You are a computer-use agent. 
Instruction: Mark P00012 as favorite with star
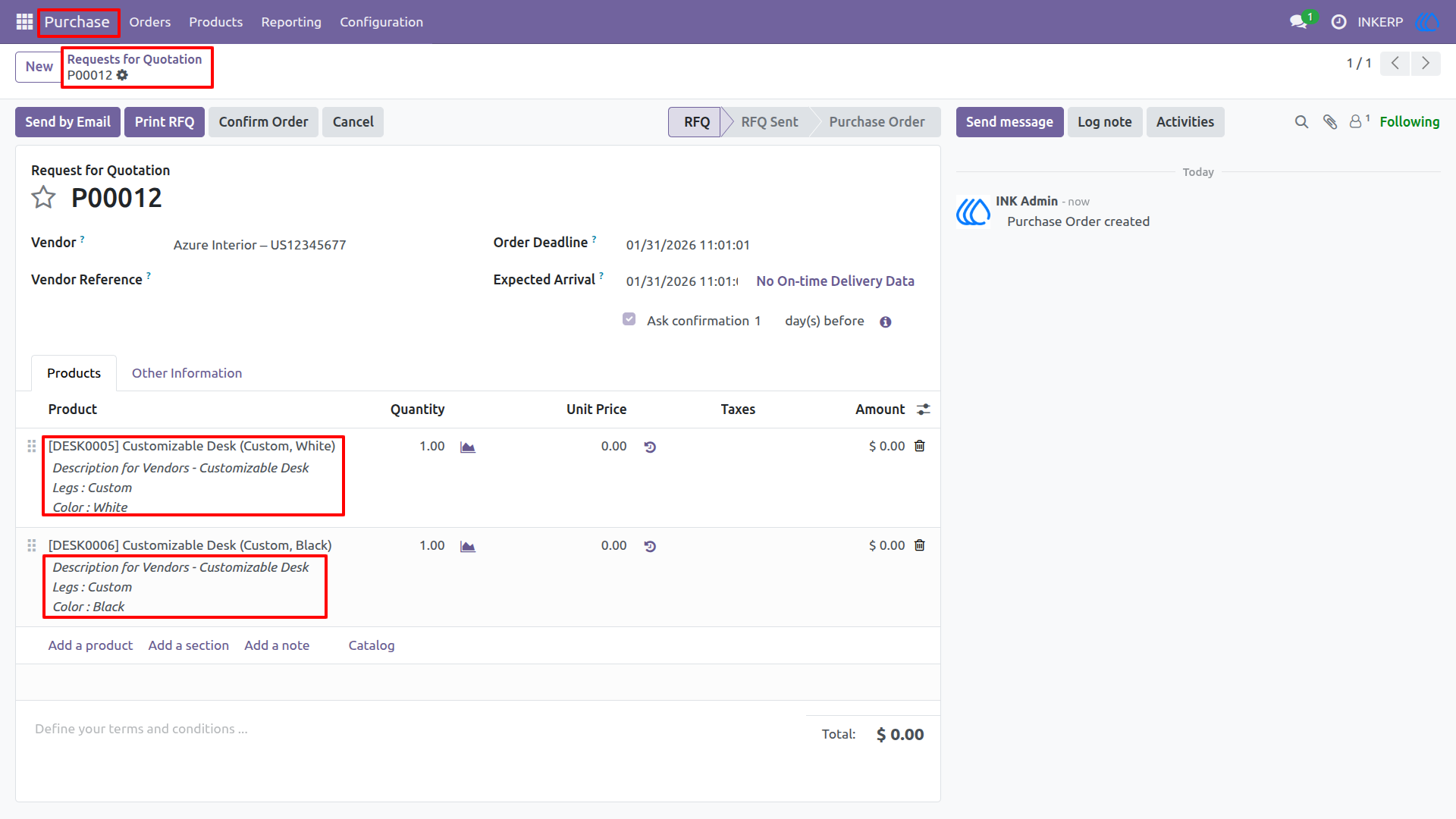(43, 198)
